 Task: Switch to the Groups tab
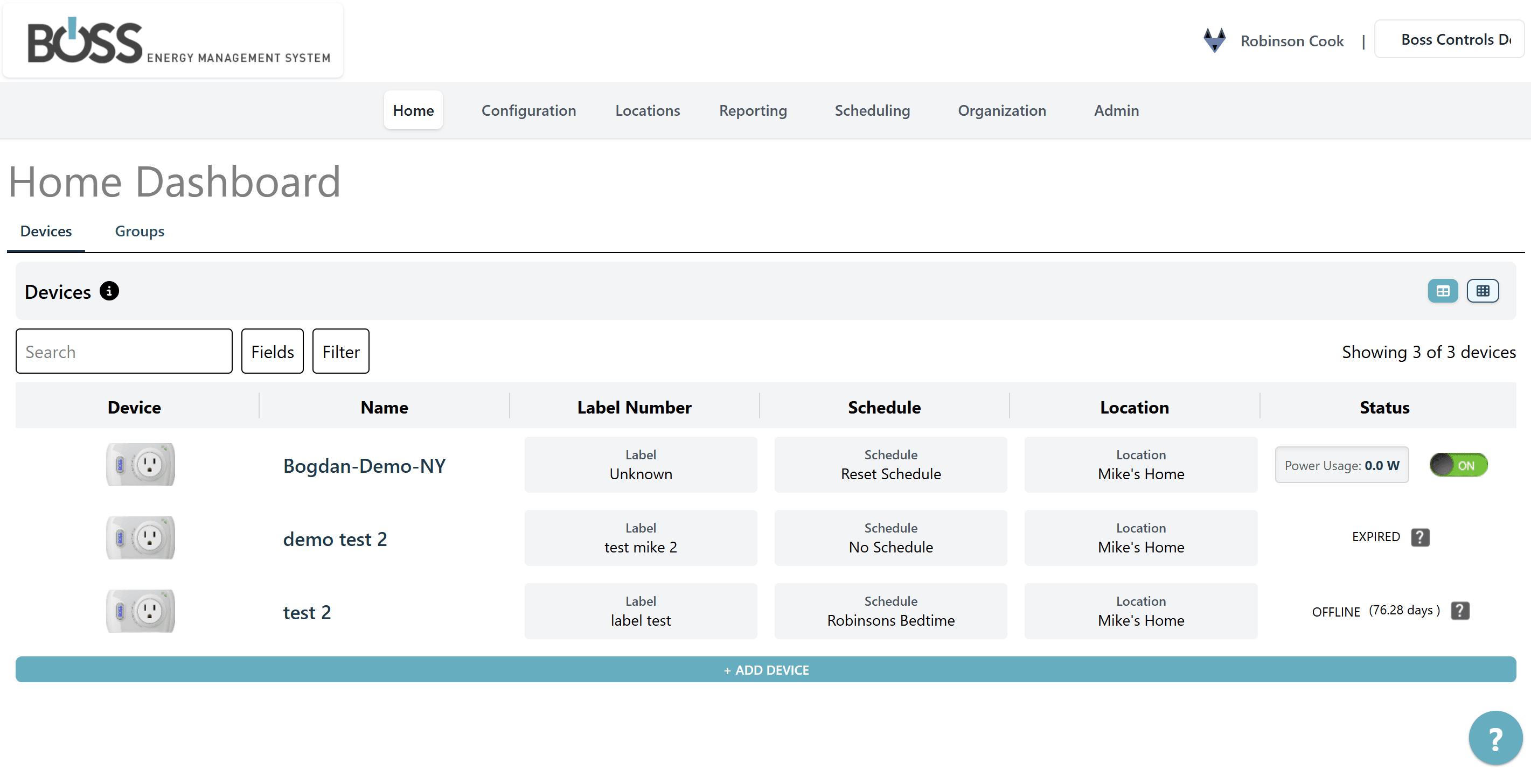pos(139,231)
